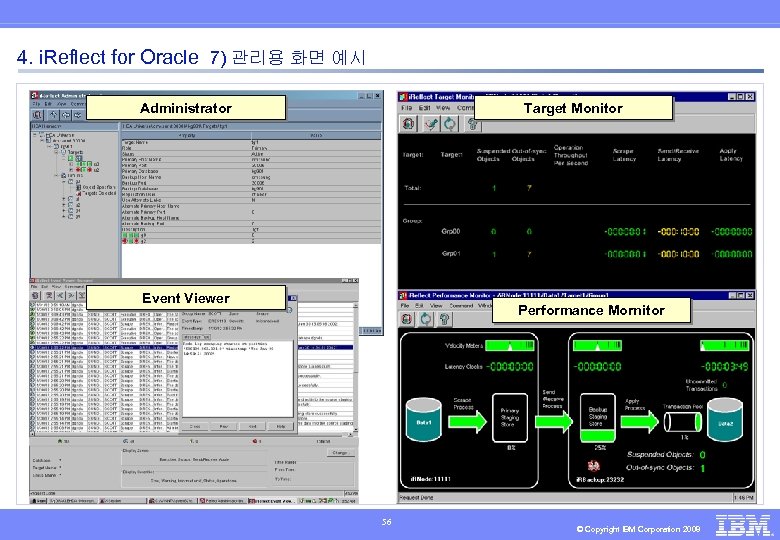Viewport: 780px width, 540px height.
Task: Click the back arrow icon in Administrator toolbar
Action: coord(66,115)
